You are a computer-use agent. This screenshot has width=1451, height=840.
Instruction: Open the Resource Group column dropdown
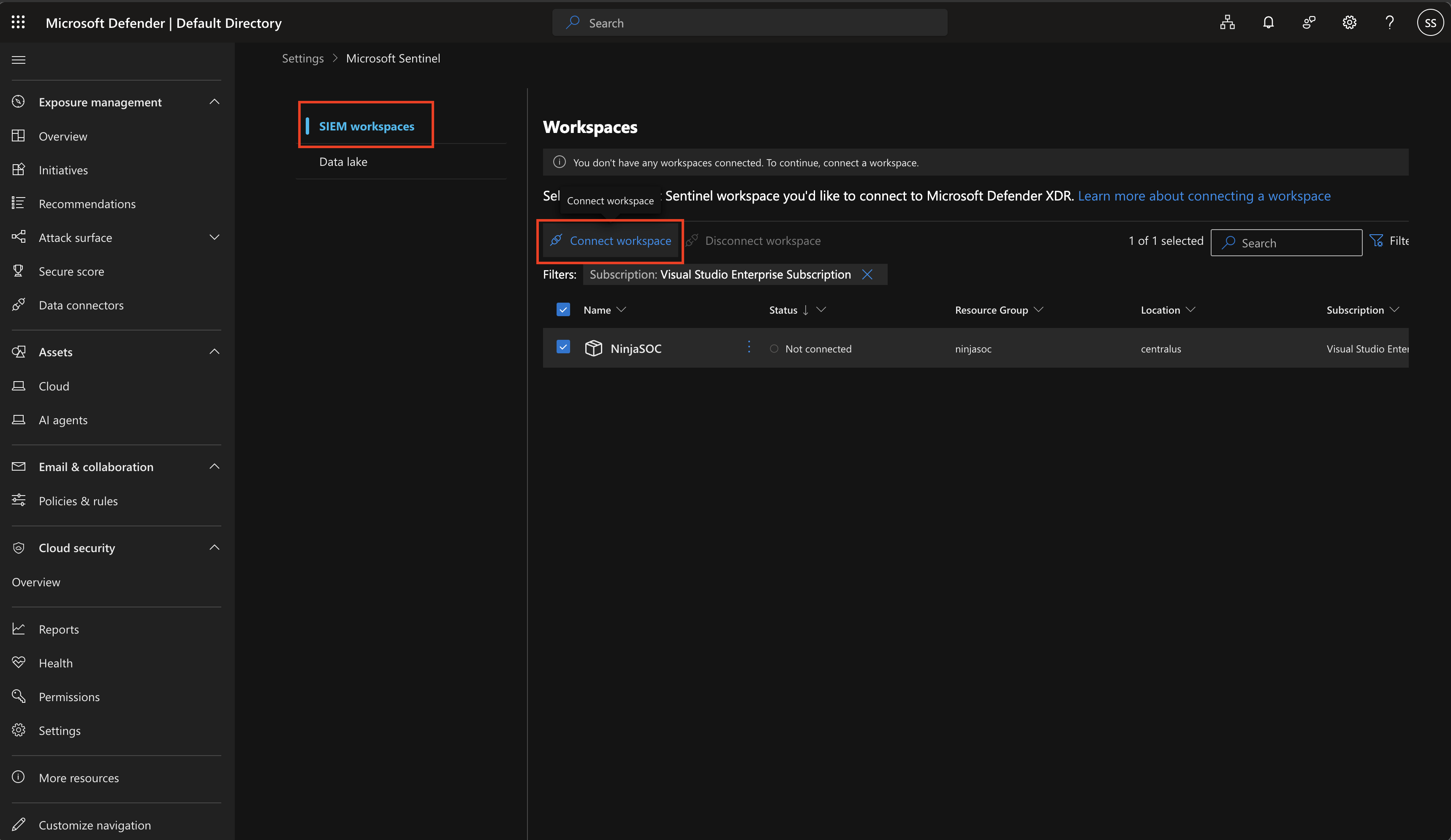point(1038,310)
